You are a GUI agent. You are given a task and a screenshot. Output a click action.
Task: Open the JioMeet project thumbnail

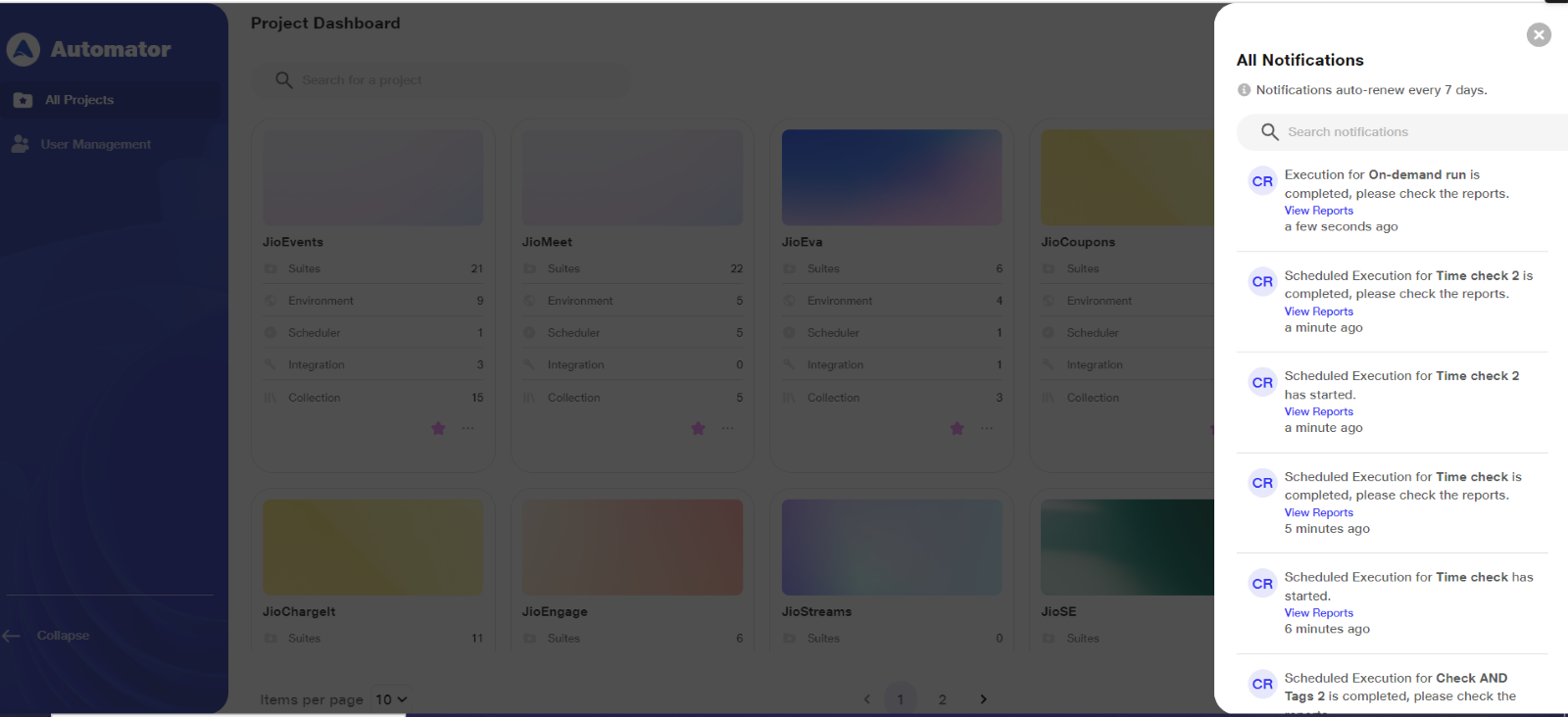(632, 177)
